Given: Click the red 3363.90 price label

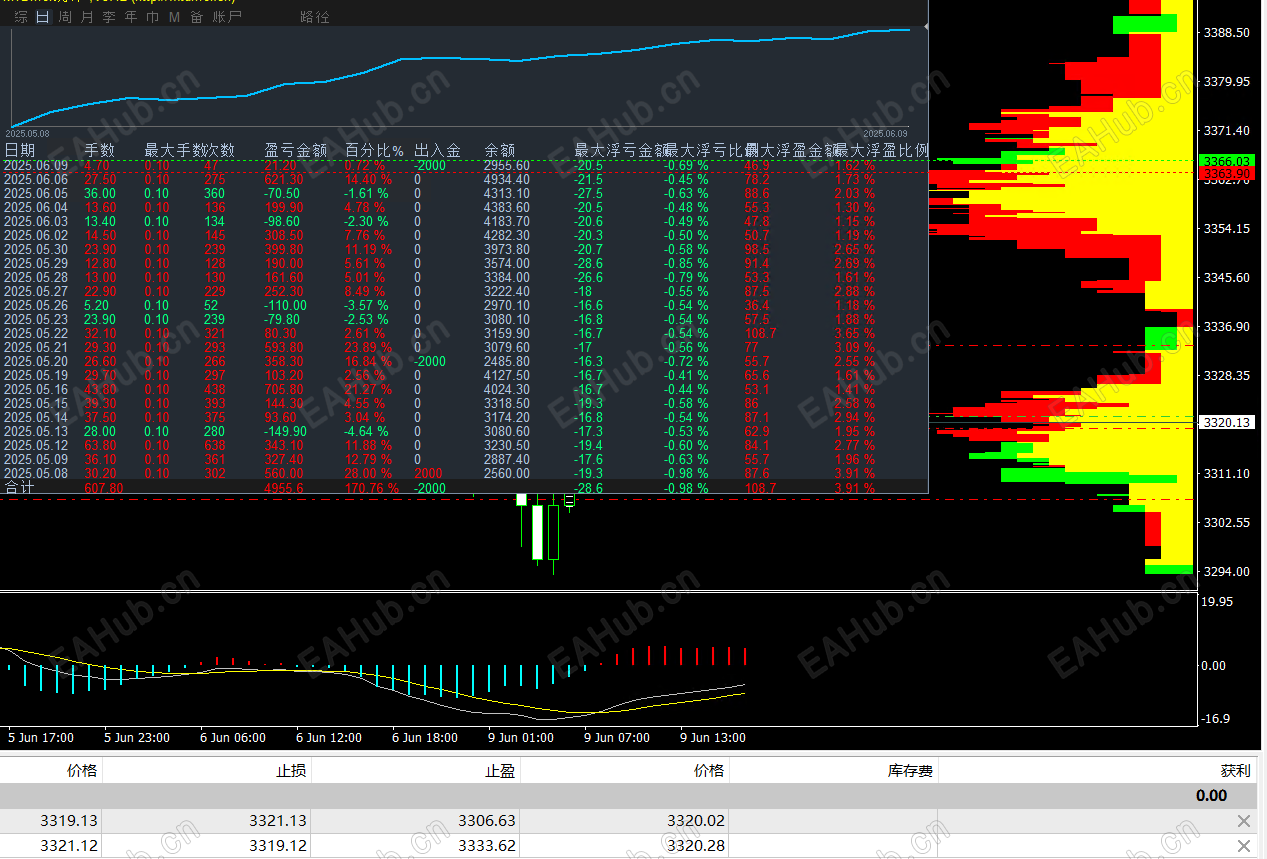Looking at the screenshot, I should 1225,173.
